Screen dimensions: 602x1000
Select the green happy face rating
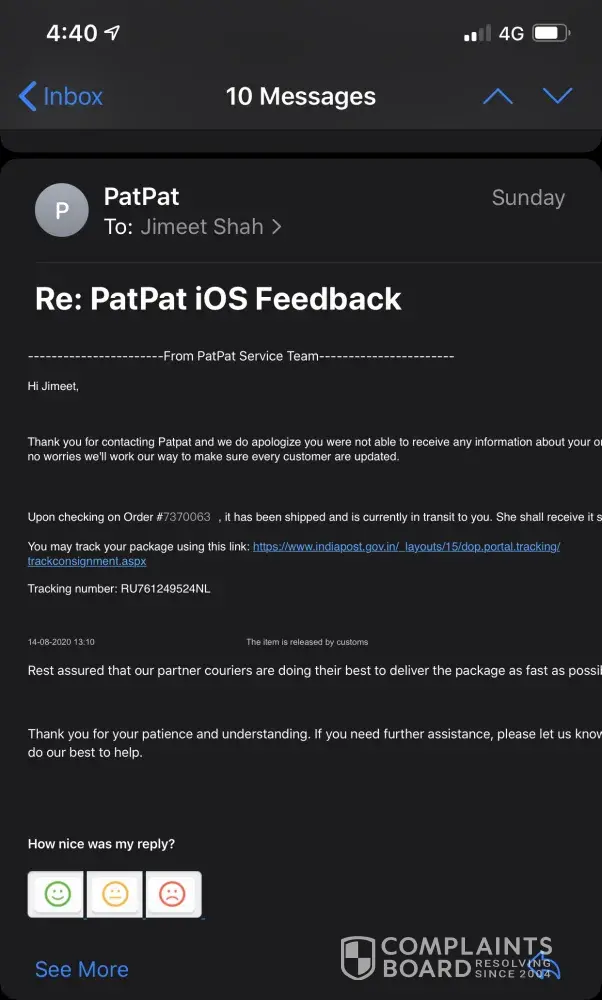[x=57, y=894]
